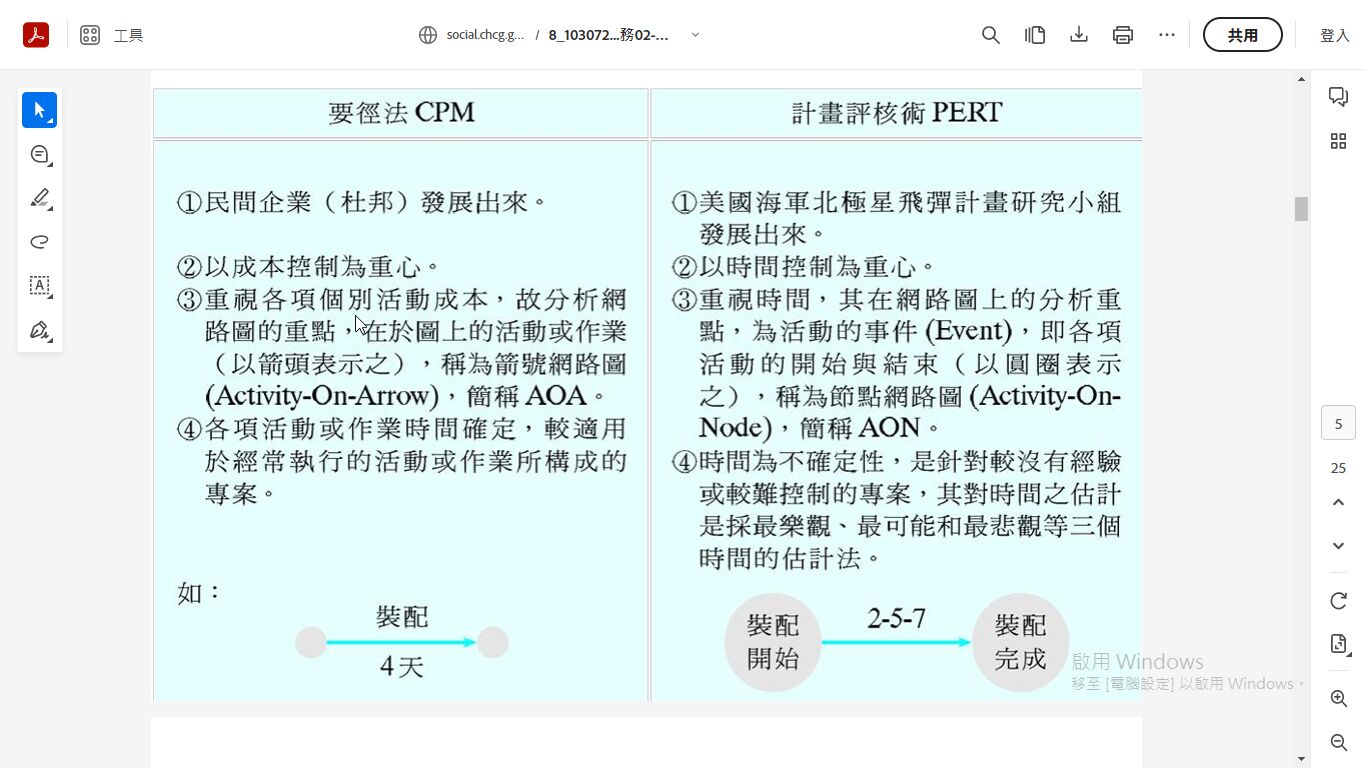Viewport: 1366px width, 768px height.
Task: Select the add comment tool
Action: pyautogui.click(x=40, y=154)
